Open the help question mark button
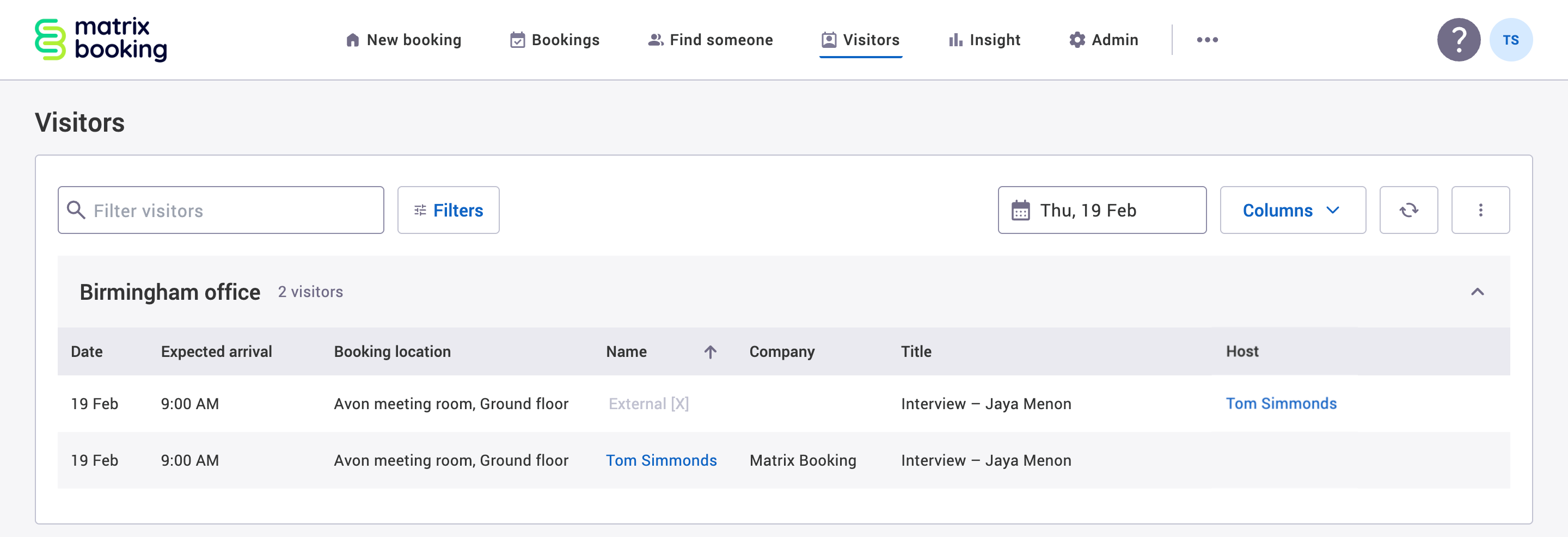 [1459, 40]
